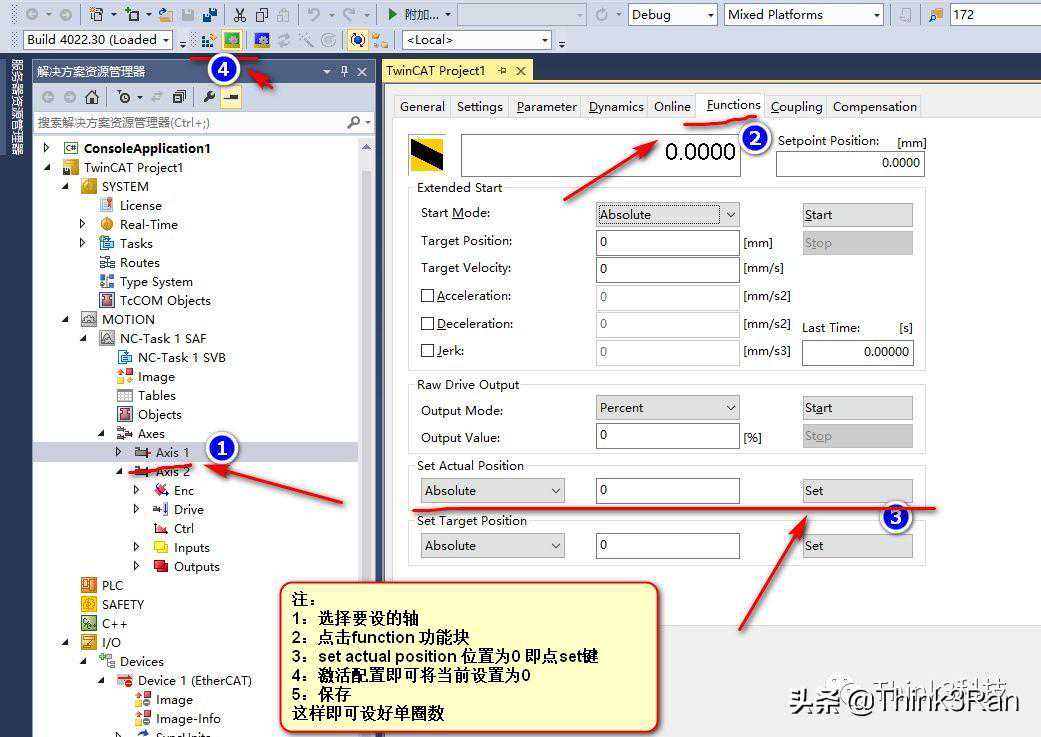Viewport: 1041px width, 737px height.
Task: Switch to the Functions tab
Action: pos(733,105)
